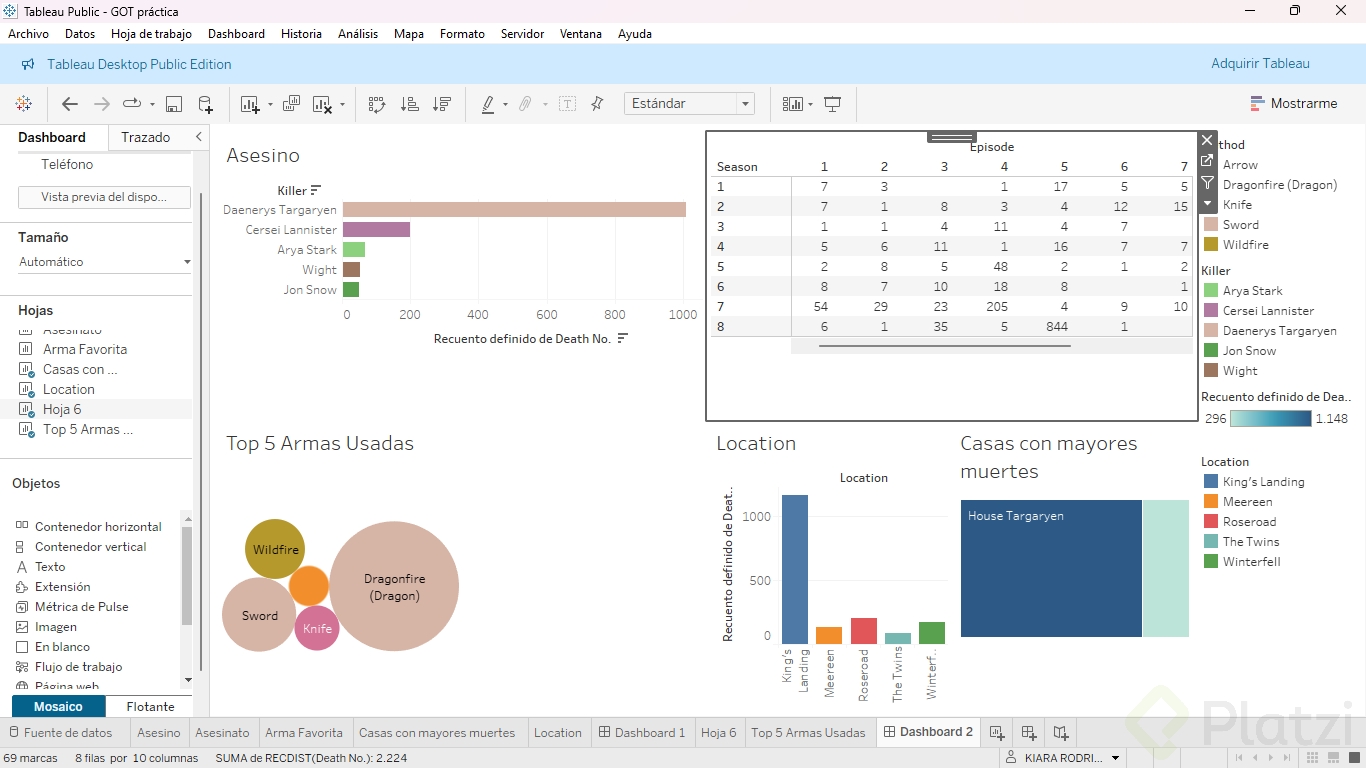Image resolution: width=1366 pixels, height=768 pixels.
Task: Click the highlight pen icon
Action: coord(488,104)
